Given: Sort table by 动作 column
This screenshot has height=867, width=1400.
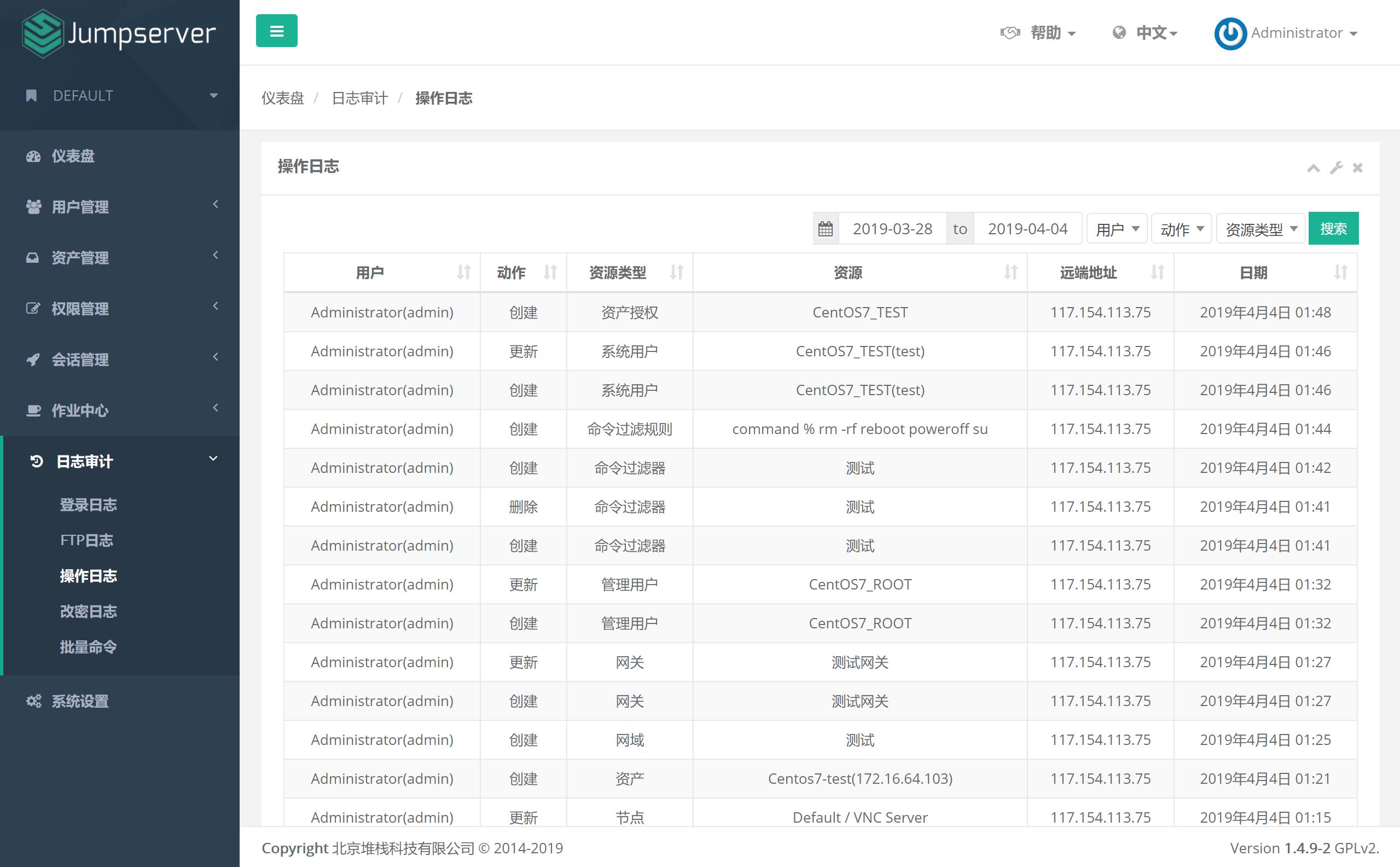Looking at the screenshot, I should coord(523,273).
